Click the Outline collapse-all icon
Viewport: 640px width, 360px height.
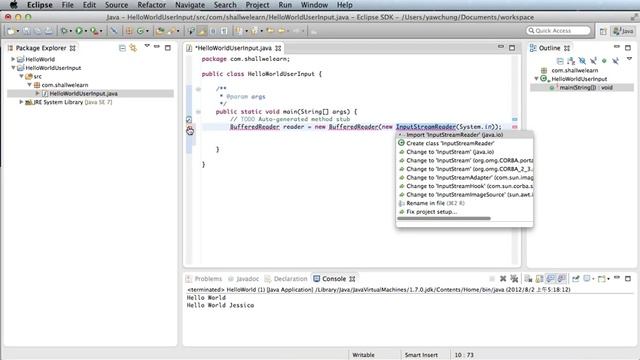click(x=560, y=61)
